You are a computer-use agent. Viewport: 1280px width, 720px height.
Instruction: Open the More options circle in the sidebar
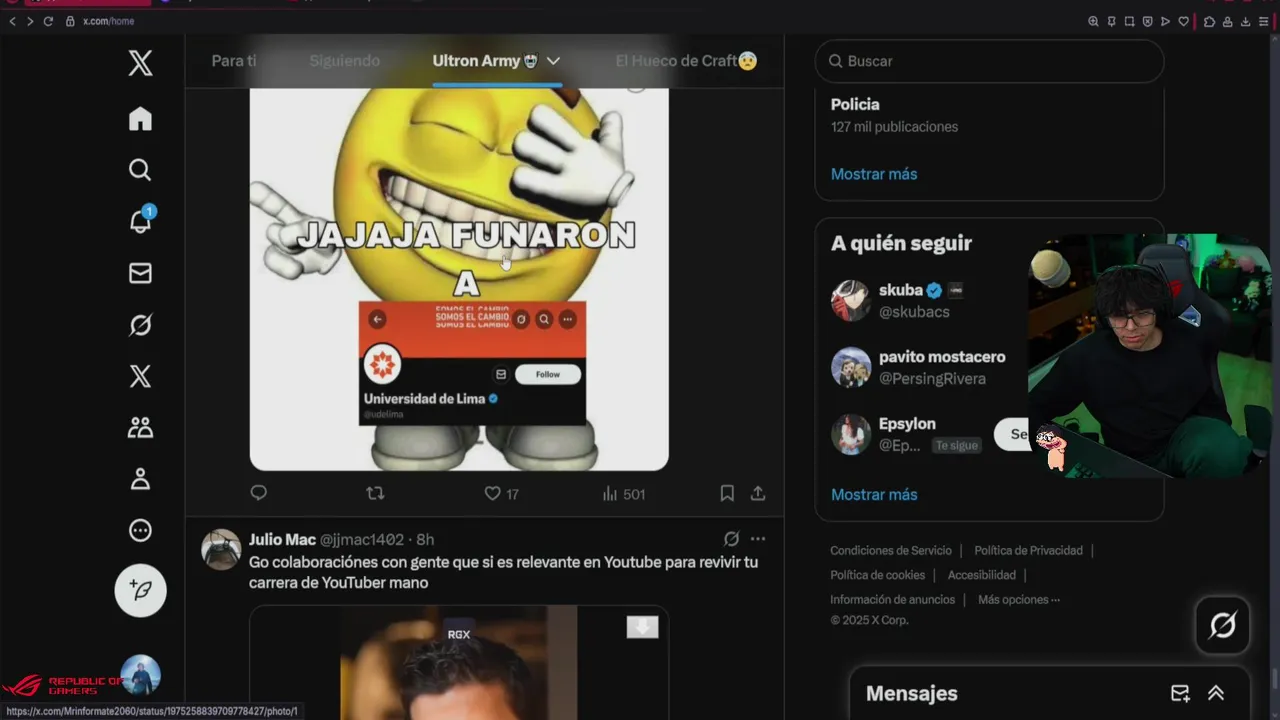tap(140, 531)
